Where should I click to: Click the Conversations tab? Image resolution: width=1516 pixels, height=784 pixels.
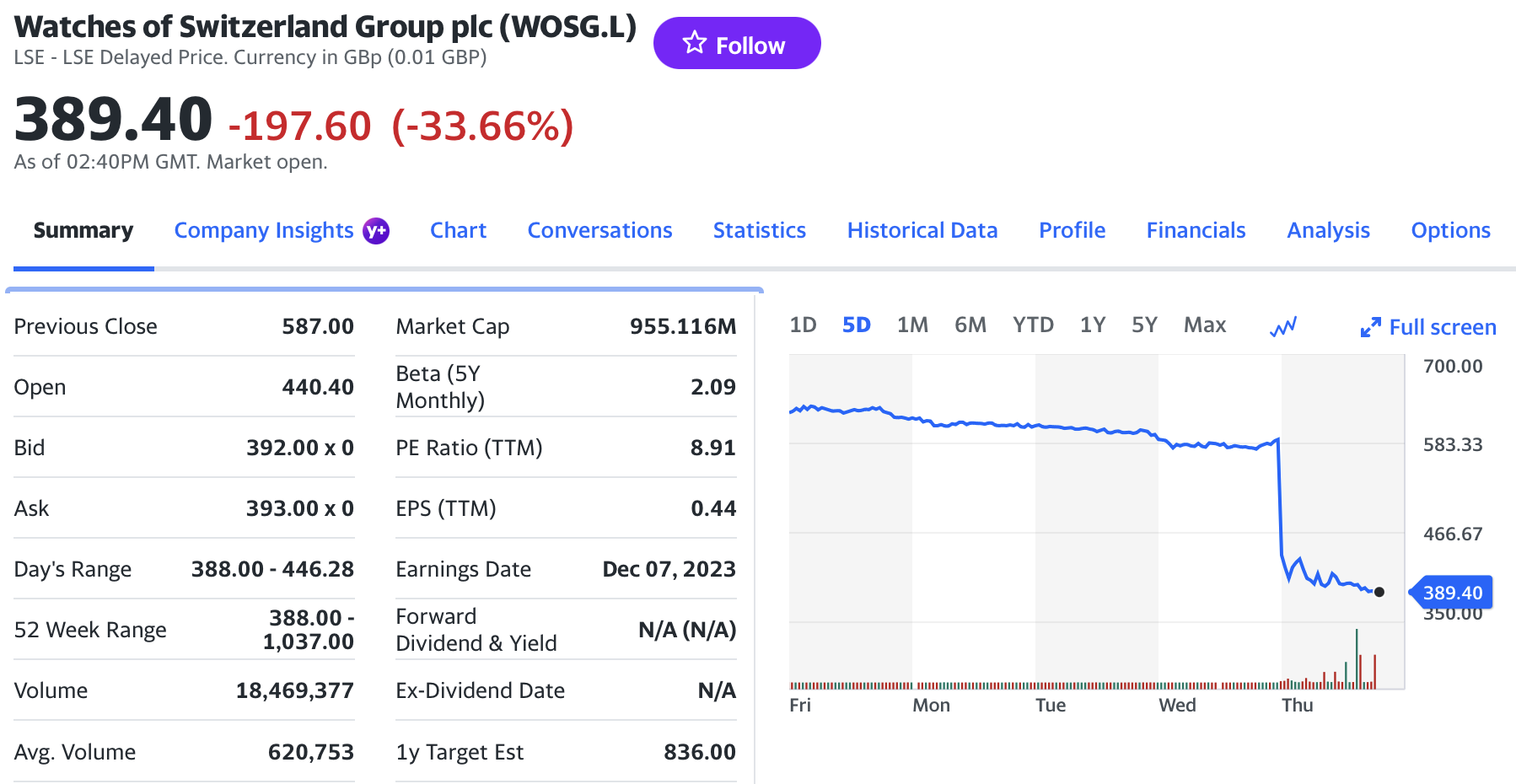coord(599,231)
